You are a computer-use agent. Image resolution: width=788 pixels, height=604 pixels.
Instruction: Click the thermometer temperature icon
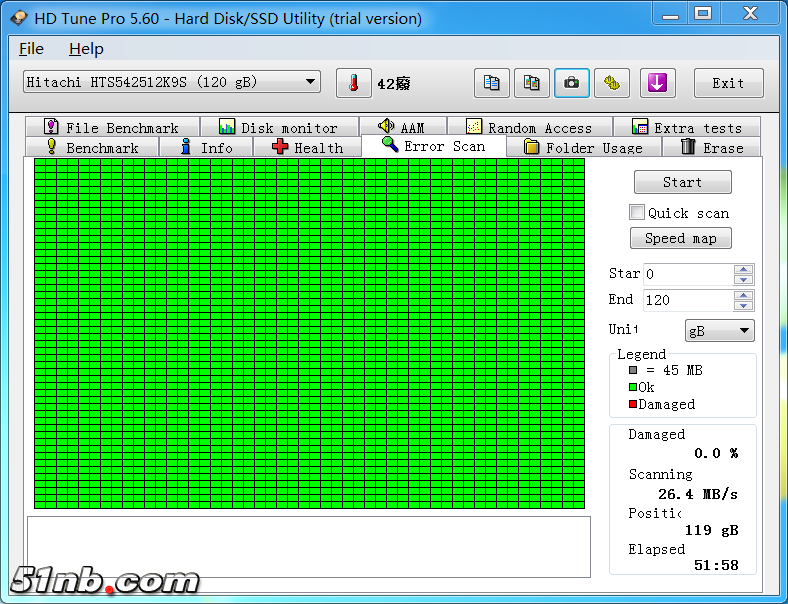(353, 83)
